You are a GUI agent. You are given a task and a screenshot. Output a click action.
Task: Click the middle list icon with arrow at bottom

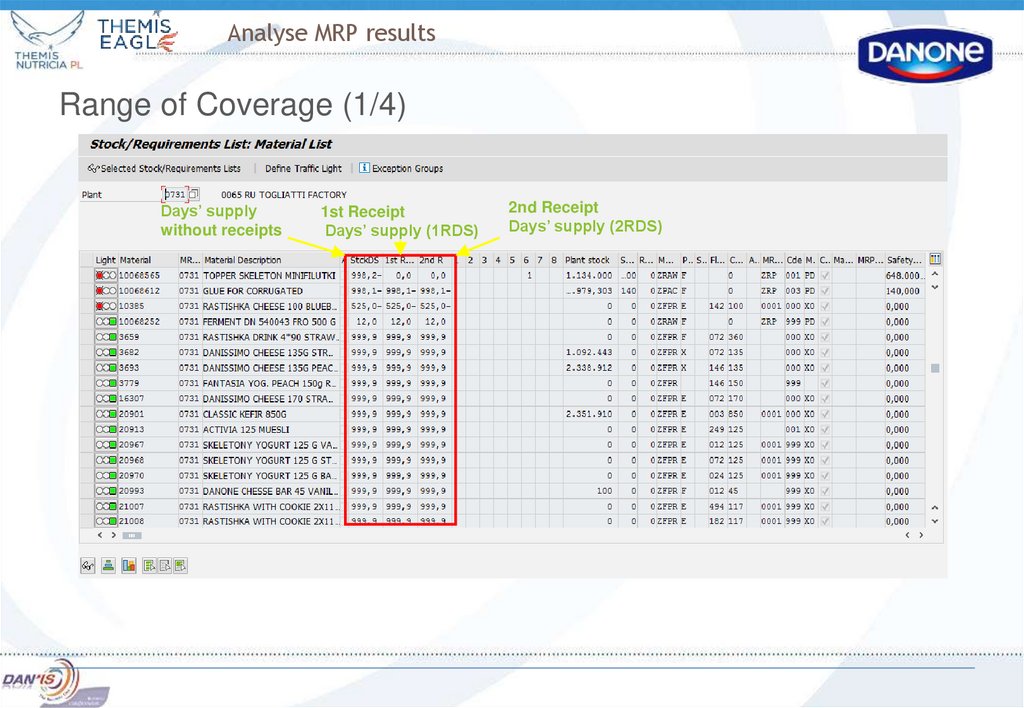[164, 566]
